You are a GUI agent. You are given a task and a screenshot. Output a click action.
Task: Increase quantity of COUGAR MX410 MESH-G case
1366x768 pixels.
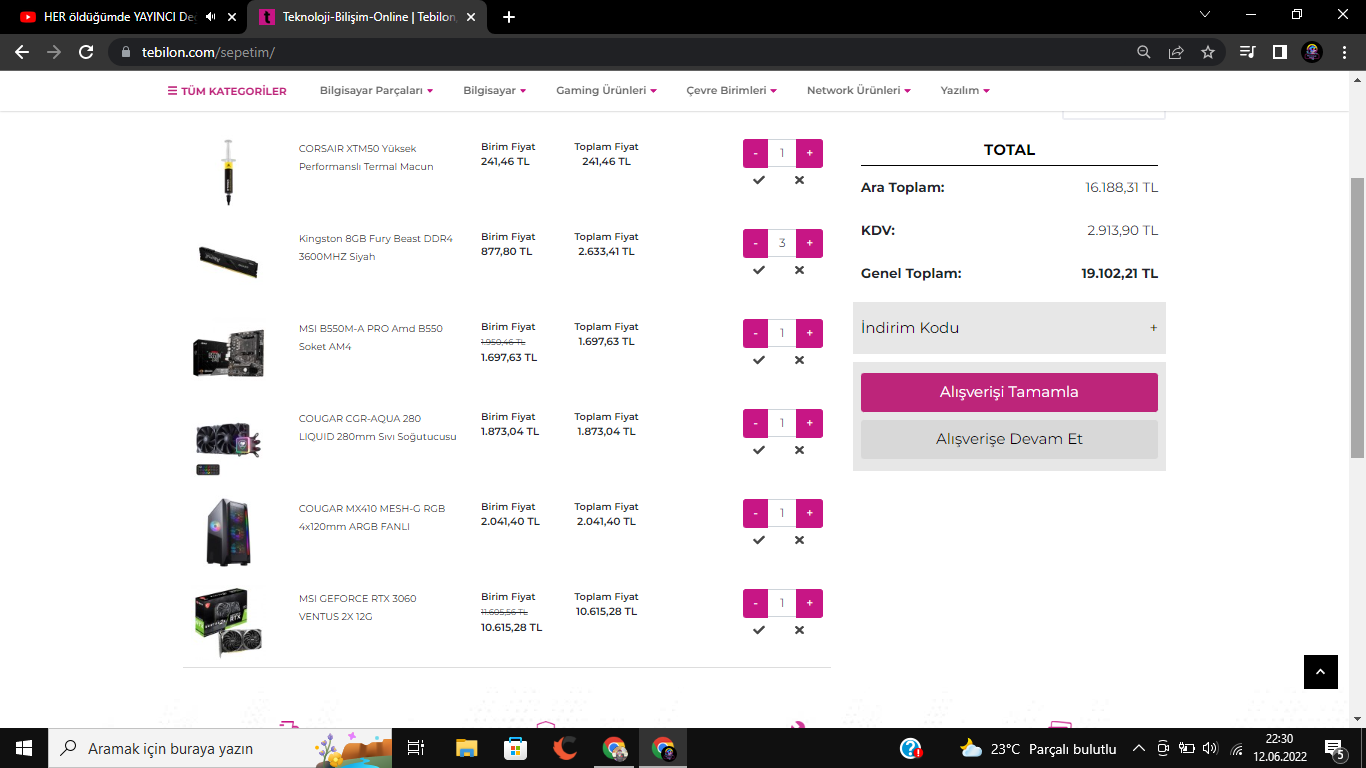point(809,513)
